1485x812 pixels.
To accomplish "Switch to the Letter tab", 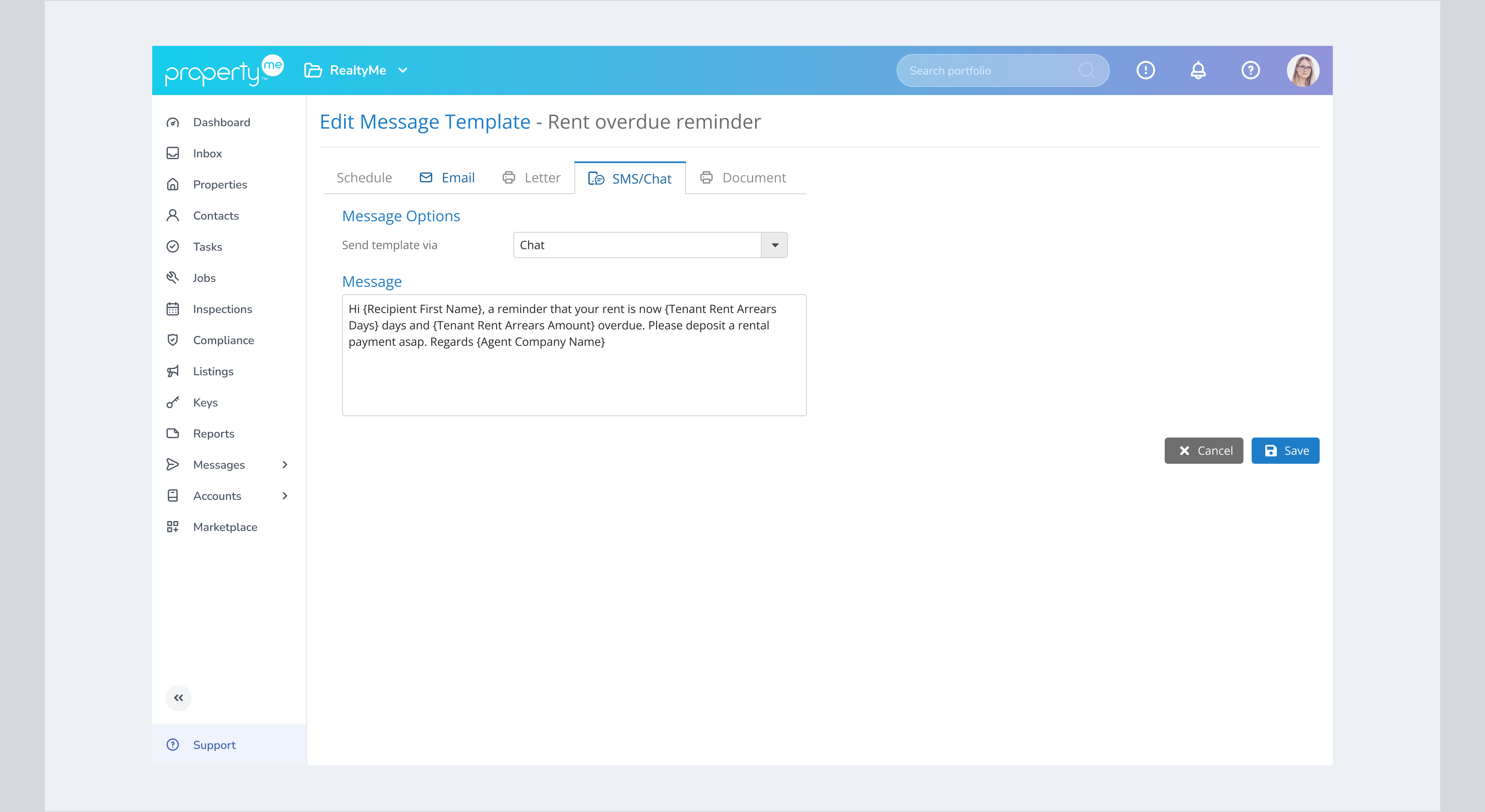I will pyautogui.click(x=531, y=178).
